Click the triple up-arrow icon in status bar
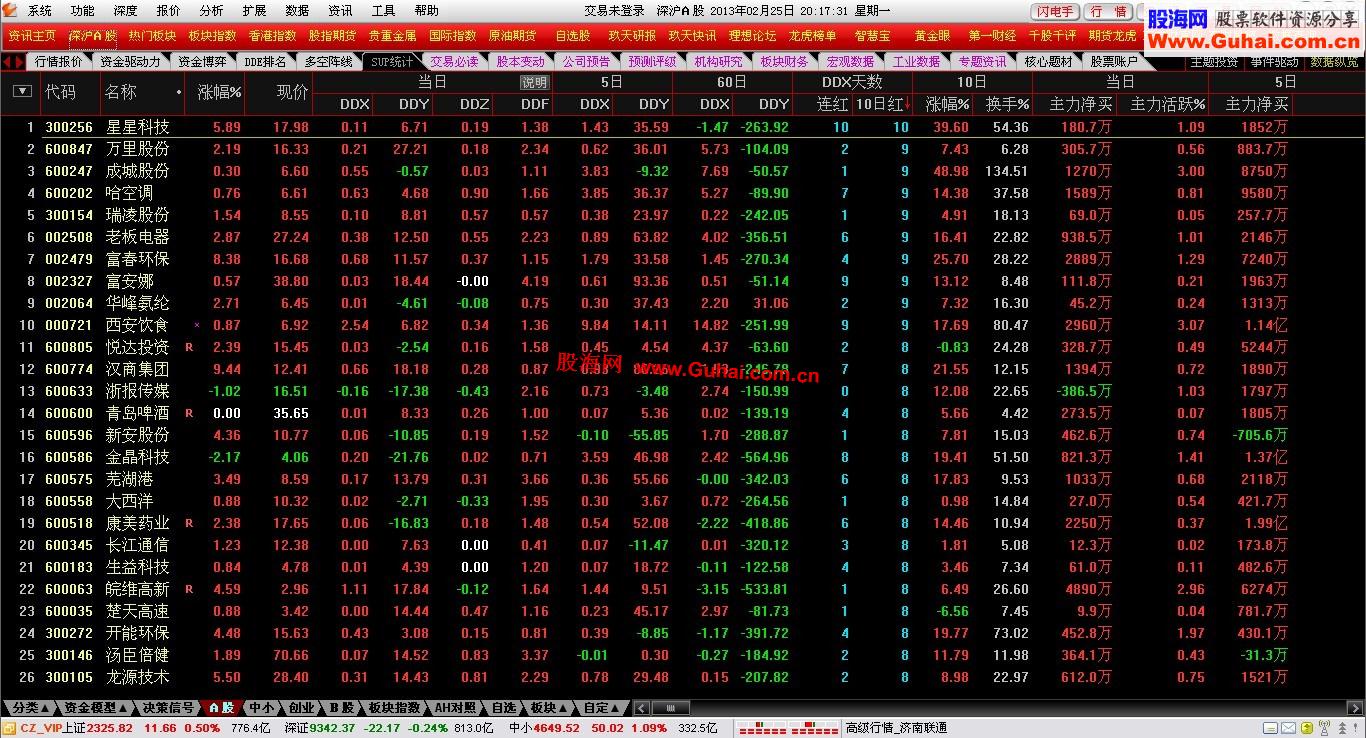 pos(1342,728)
